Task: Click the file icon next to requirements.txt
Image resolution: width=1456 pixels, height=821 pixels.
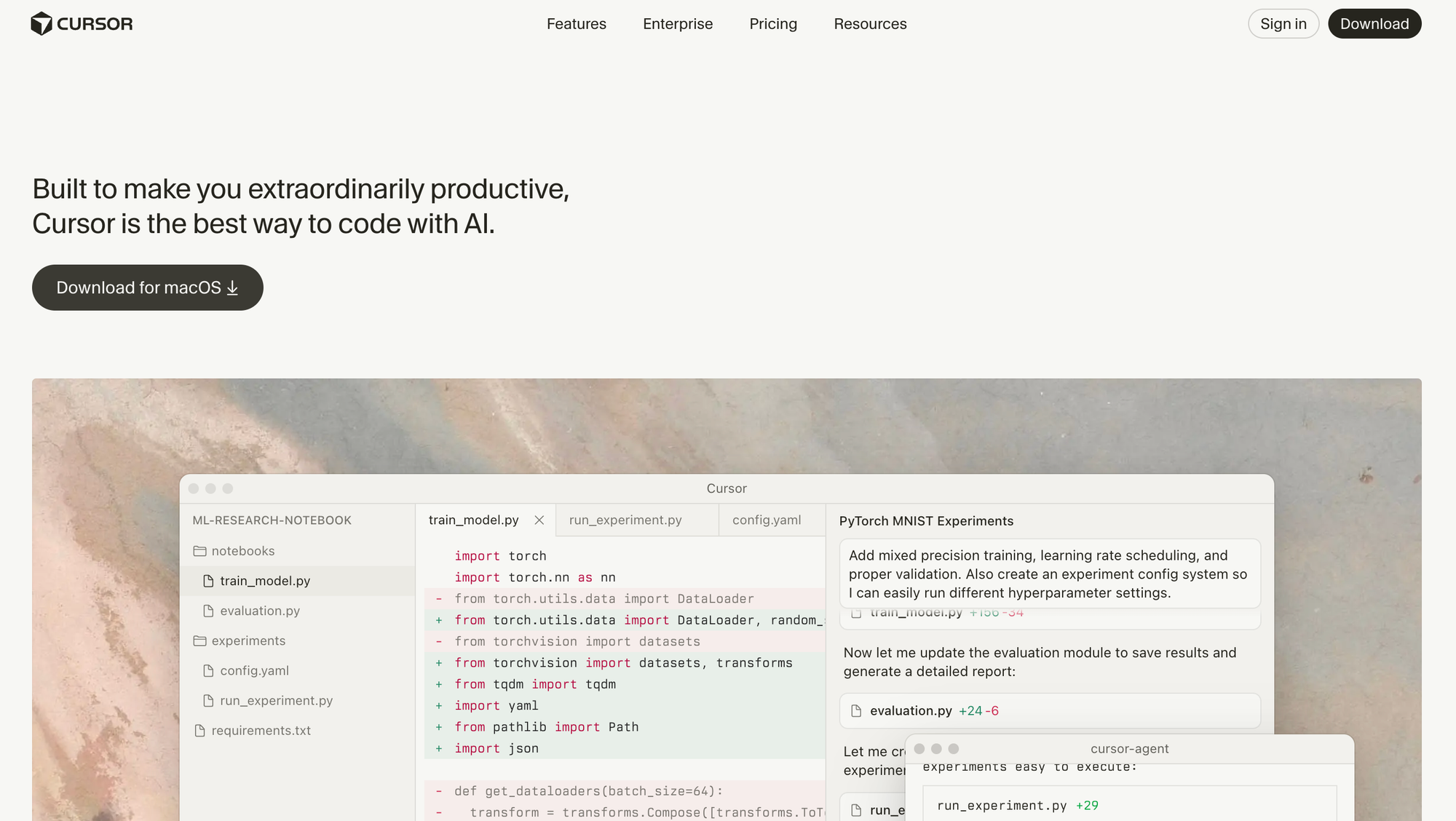Action: click(199, 730)
